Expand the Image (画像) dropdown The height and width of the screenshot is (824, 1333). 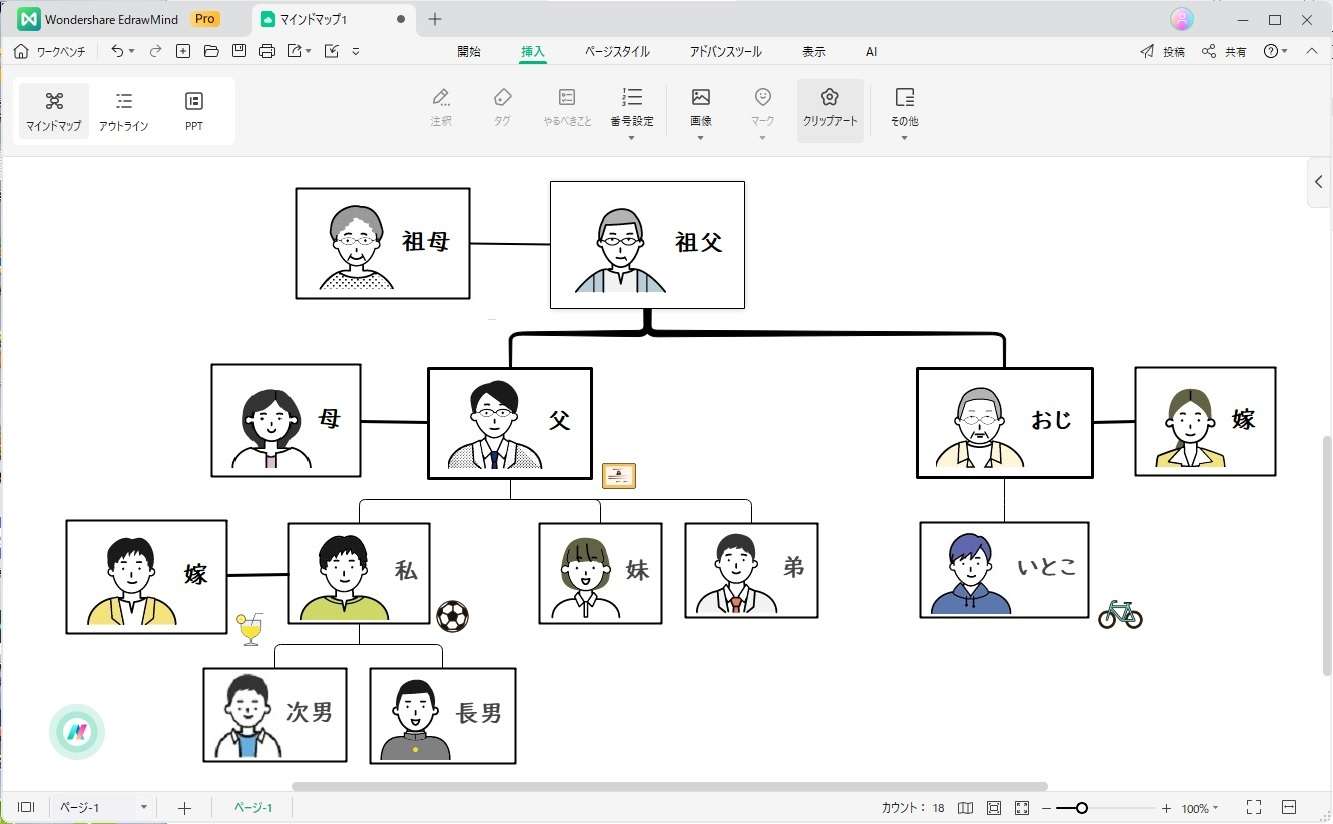[700, 137]
